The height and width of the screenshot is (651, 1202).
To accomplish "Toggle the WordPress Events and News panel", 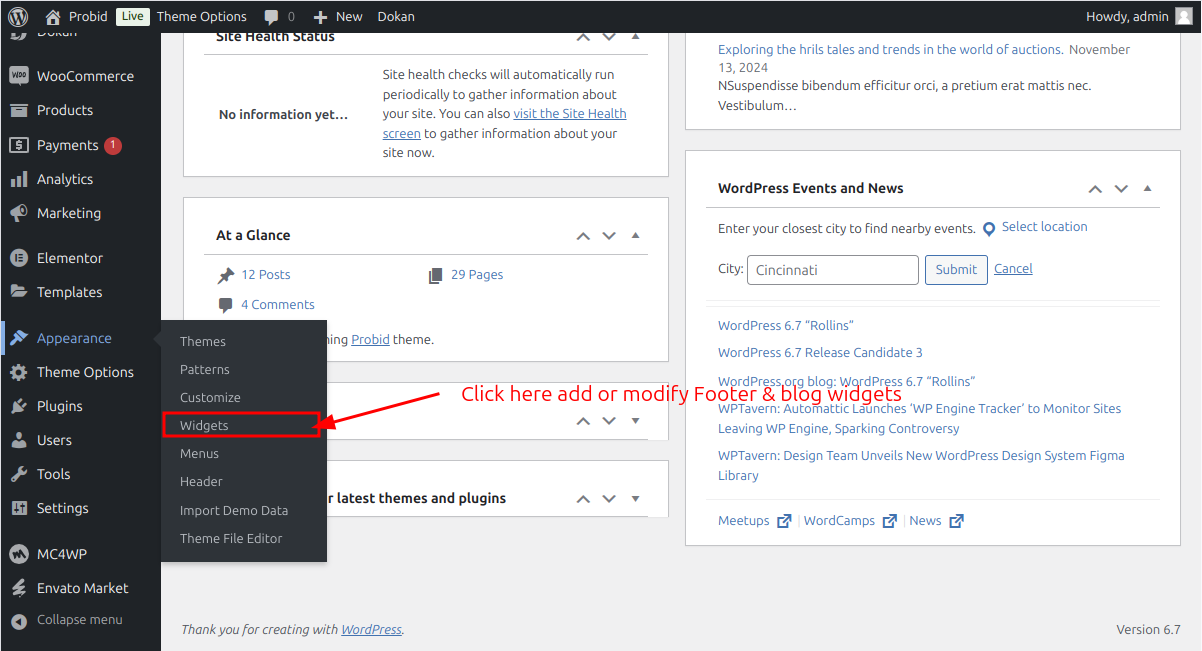I will tap(1147, 189).
